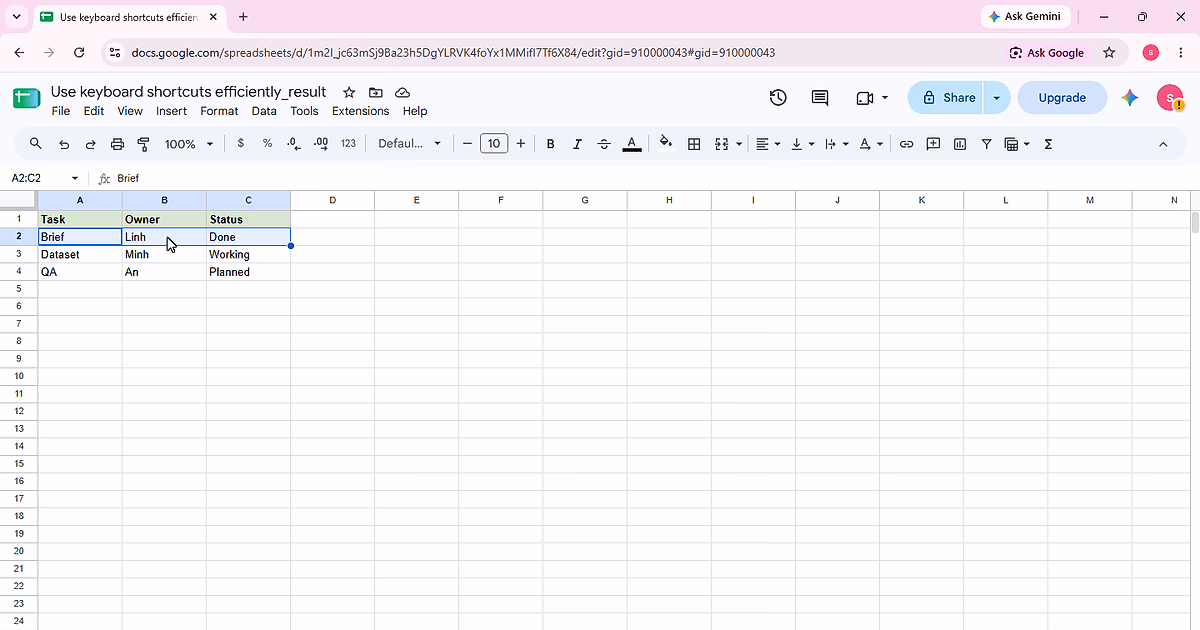Open the Format menu
Viewport: 1200px width, 630px height.
click(x=219, y=111)
